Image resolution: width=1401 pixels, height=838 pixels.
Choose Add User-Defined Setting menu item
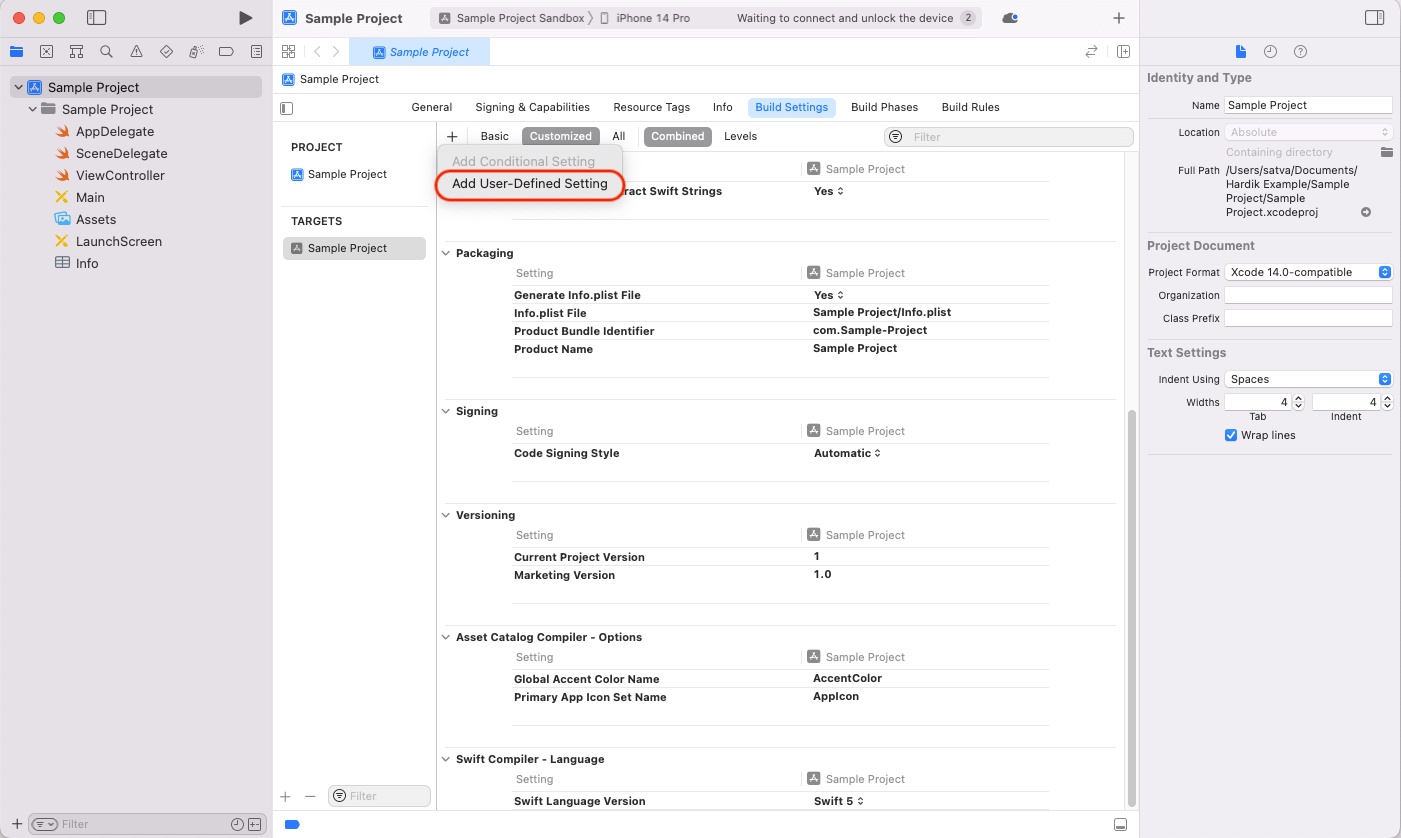click(530, 184)
